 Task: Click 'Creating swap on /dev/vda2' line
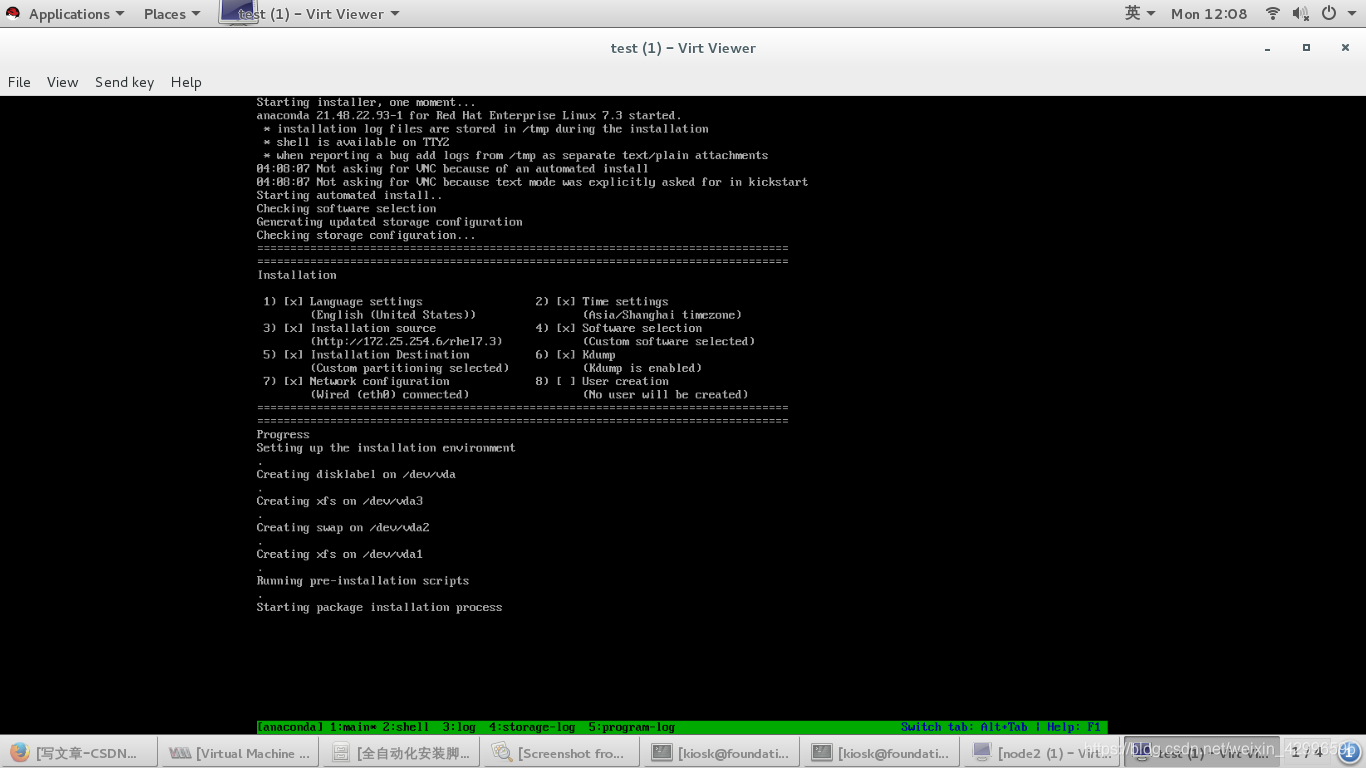(x=343, y=527)
